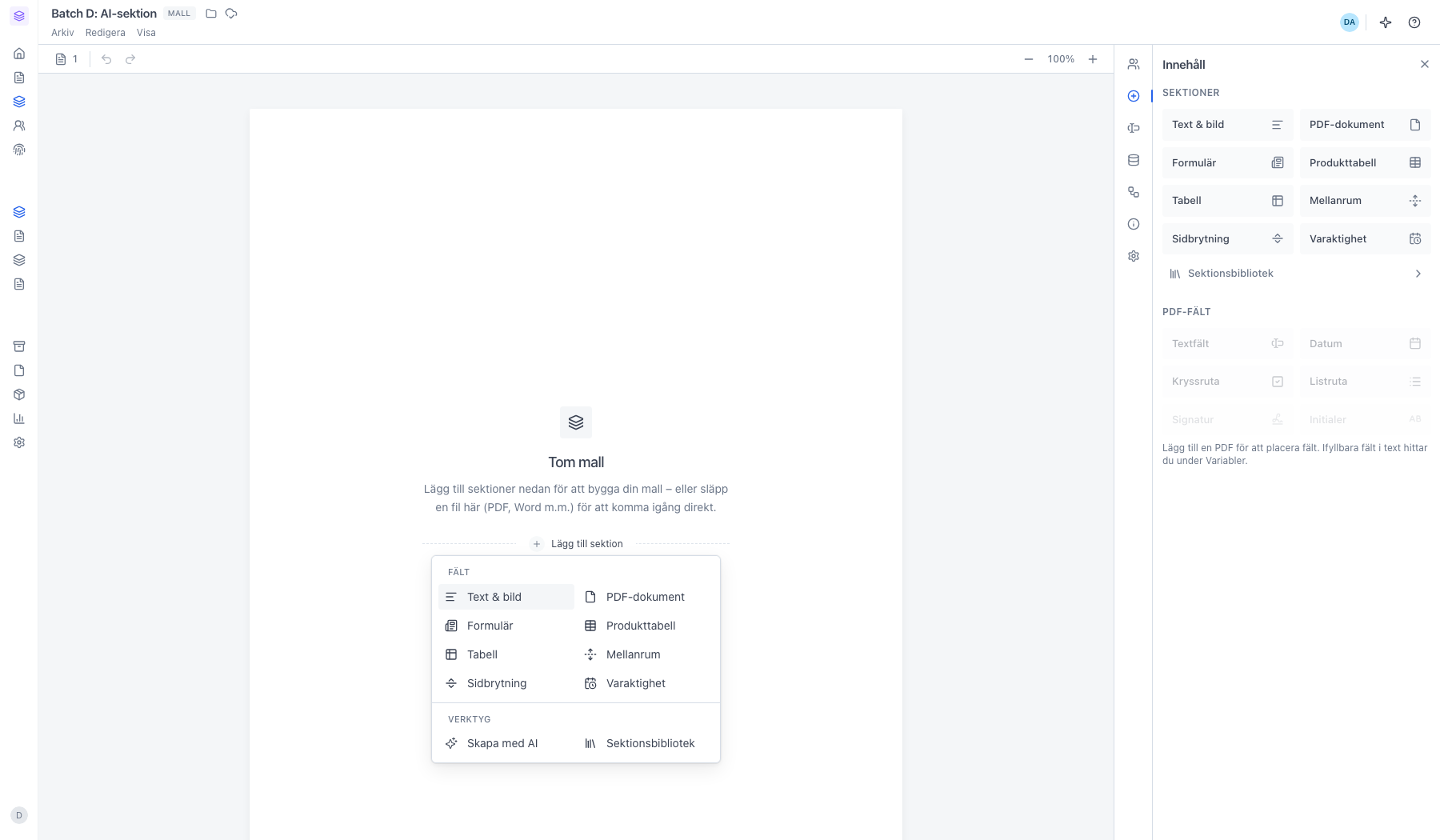Open the Arkiv menu
Screen dimensions: 1440x840
(62, 33)
